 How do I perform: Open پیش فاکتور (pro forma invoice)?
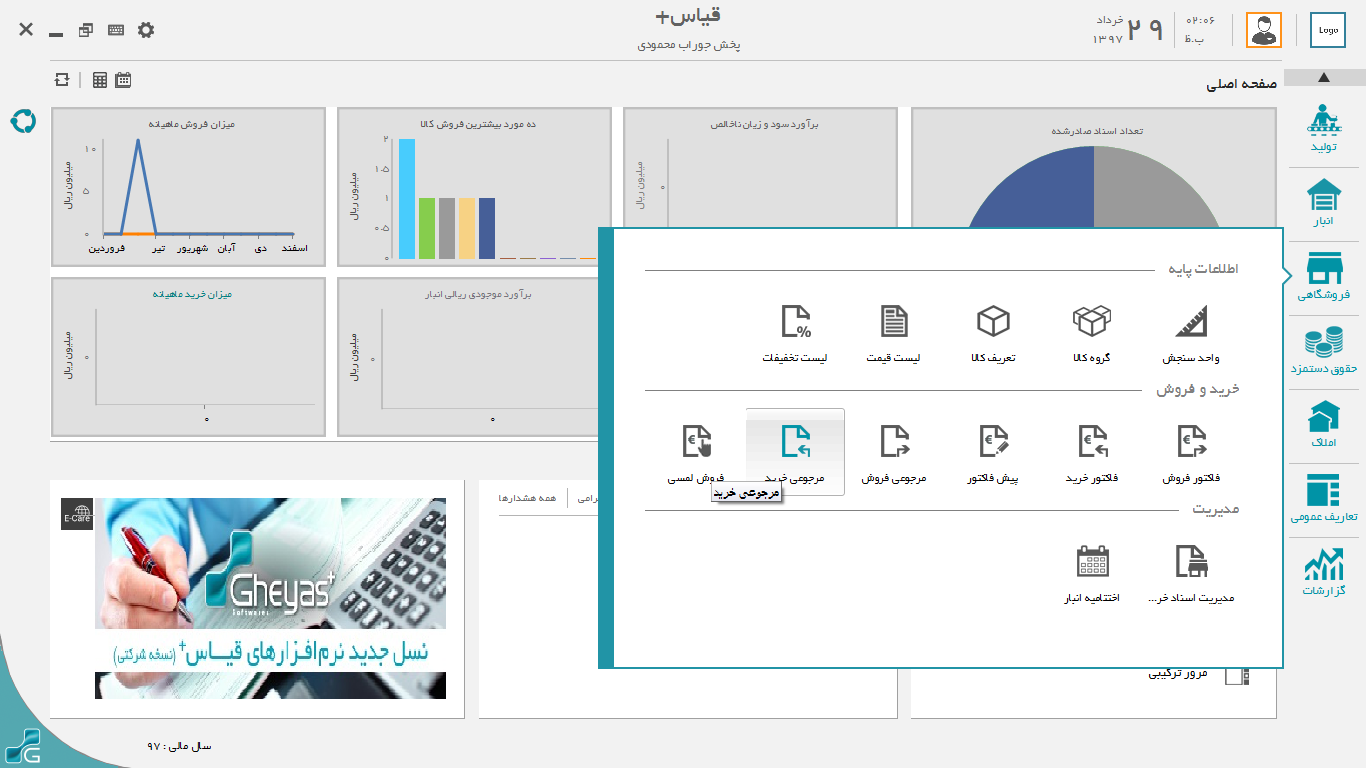coord(993,454)
